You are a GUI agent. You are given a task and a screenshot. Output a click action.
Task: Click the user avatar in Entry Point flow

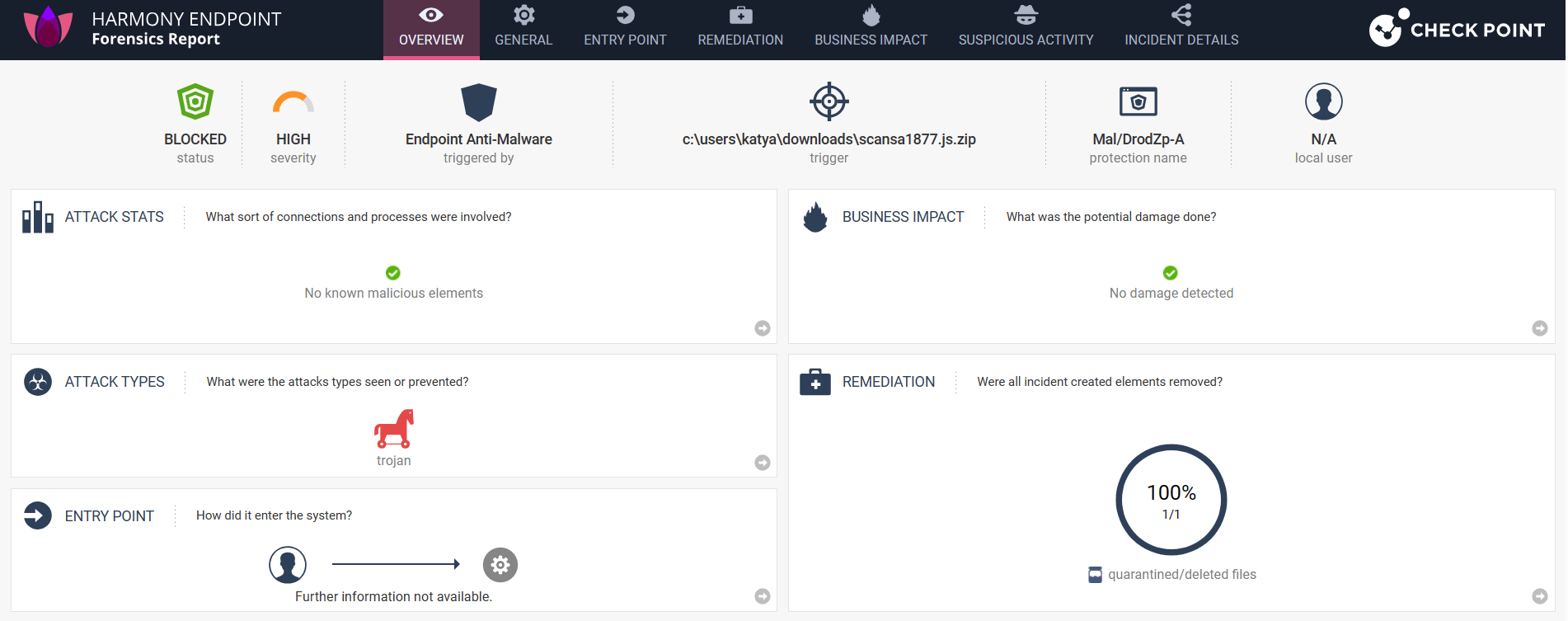point(288,565)
